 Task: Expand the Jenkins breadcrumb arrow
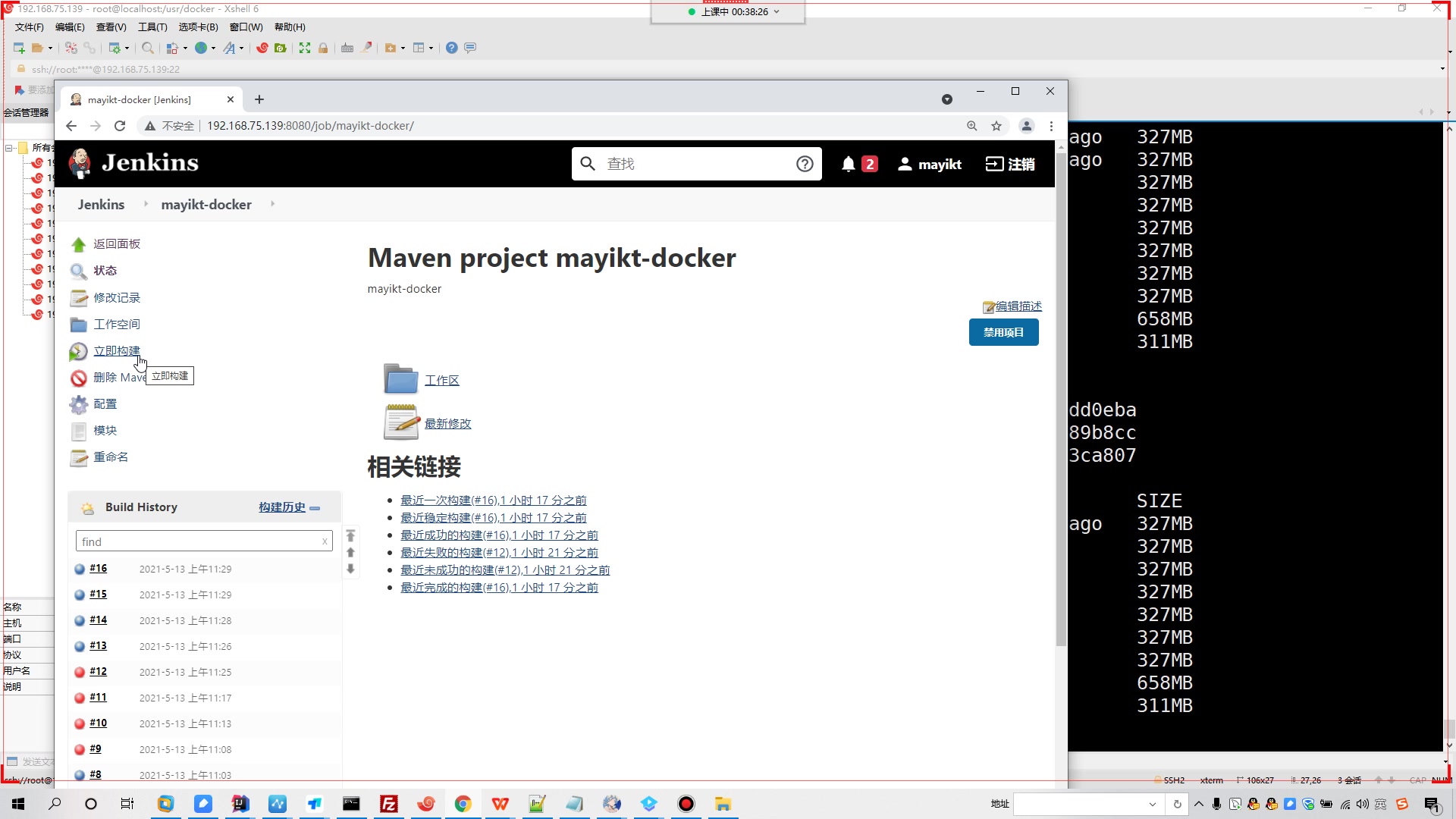[146, 204]
